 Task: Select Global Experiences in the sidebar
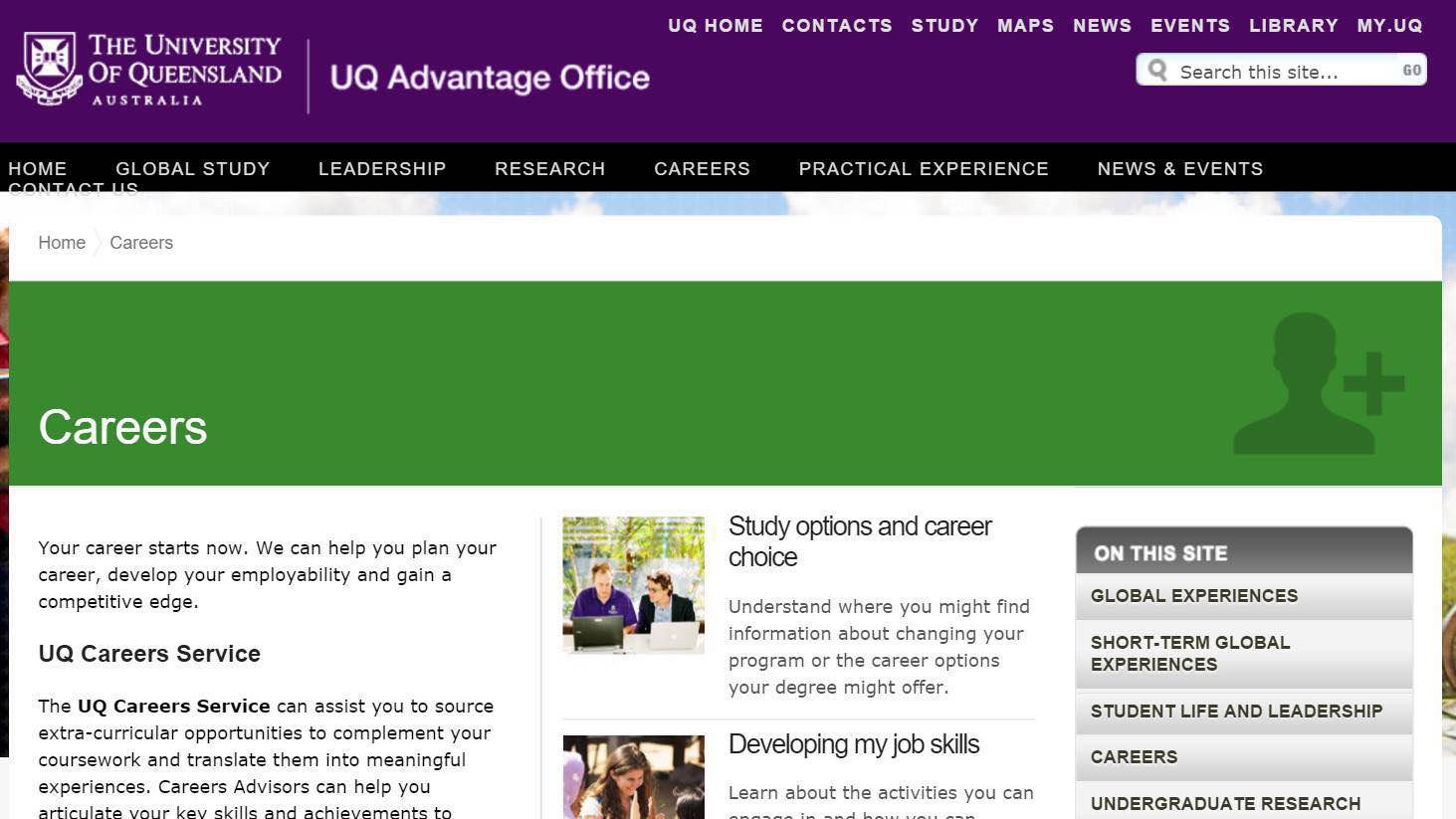click(1193, 596)
